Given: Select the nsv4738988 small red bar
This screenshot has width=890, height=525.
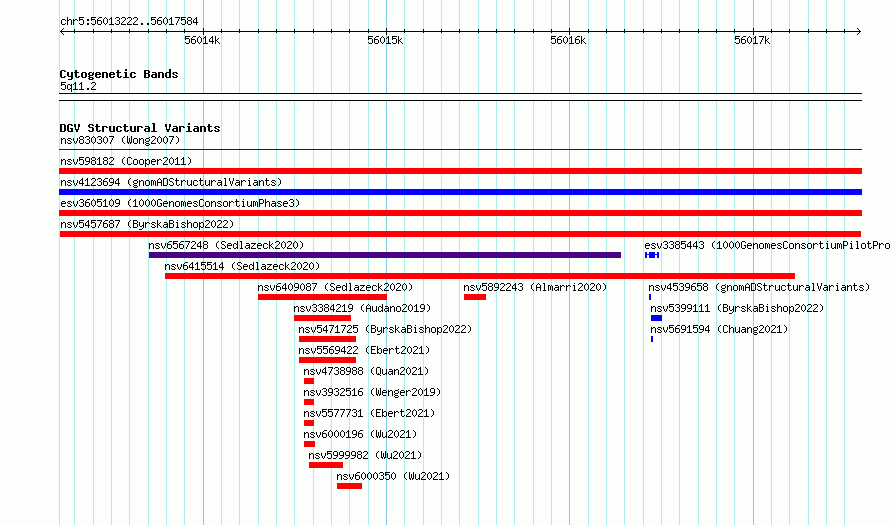Looking at the screenshot, I should [x=309, y=381].
